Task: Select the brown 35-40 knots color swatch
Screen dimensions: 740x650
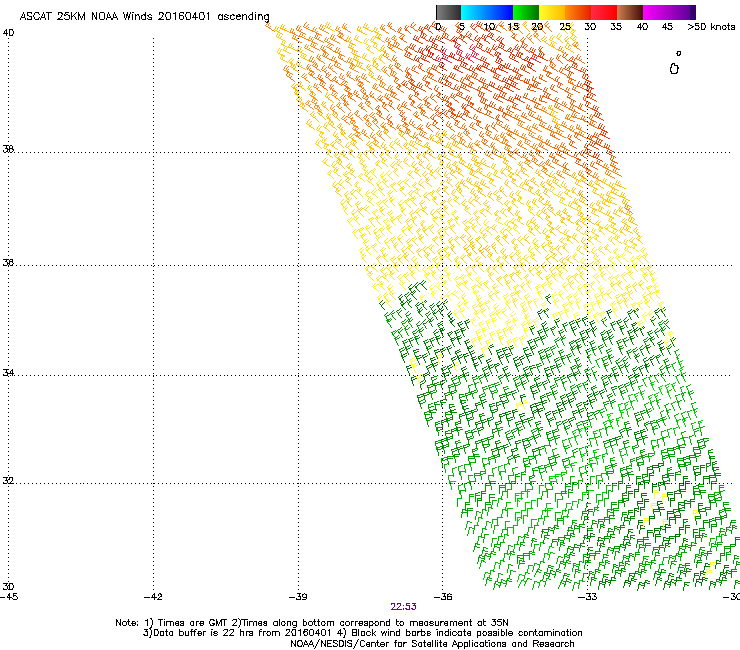Action: [630, 12]
